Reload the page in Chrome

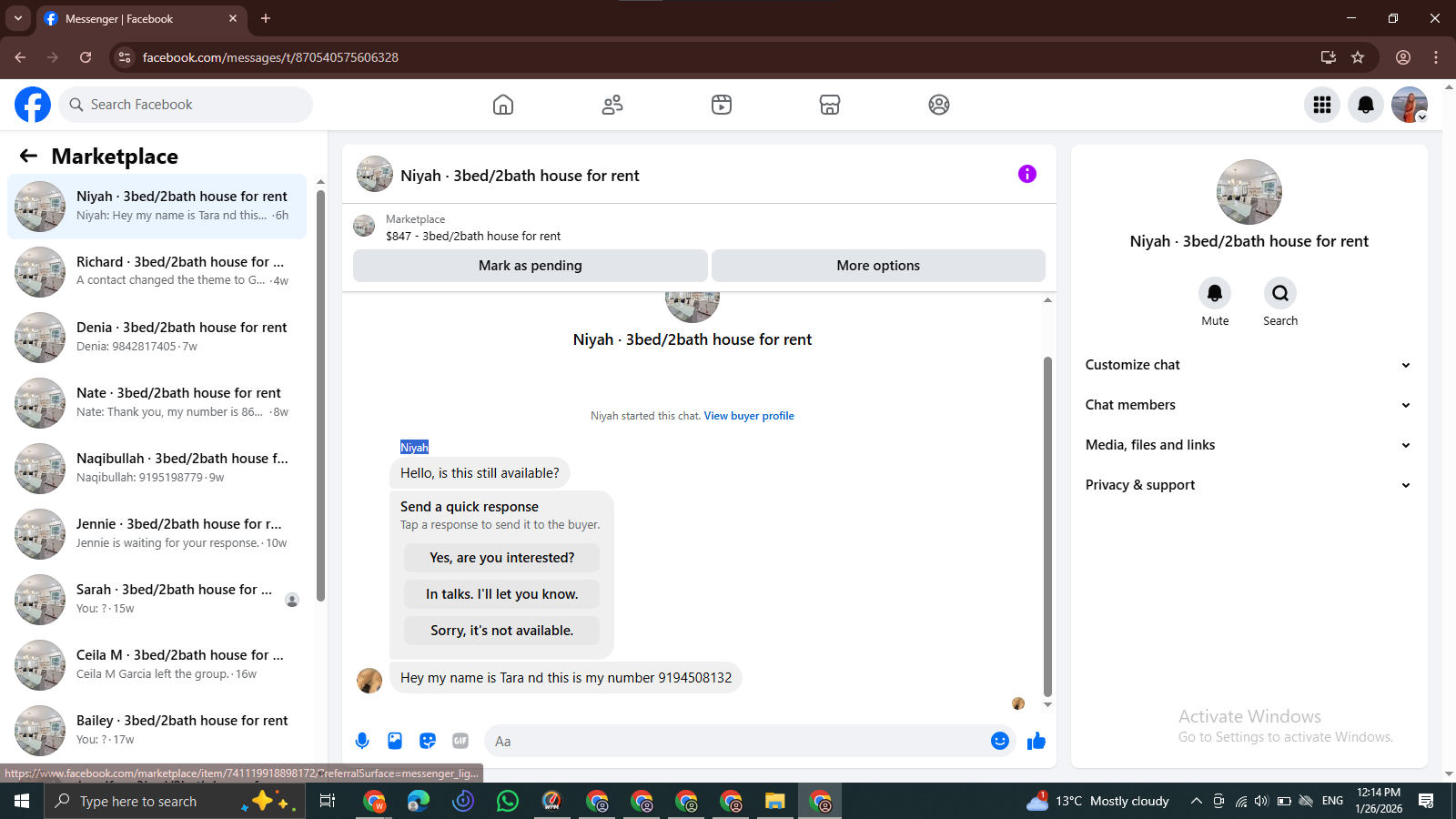(x=86, y=57)
